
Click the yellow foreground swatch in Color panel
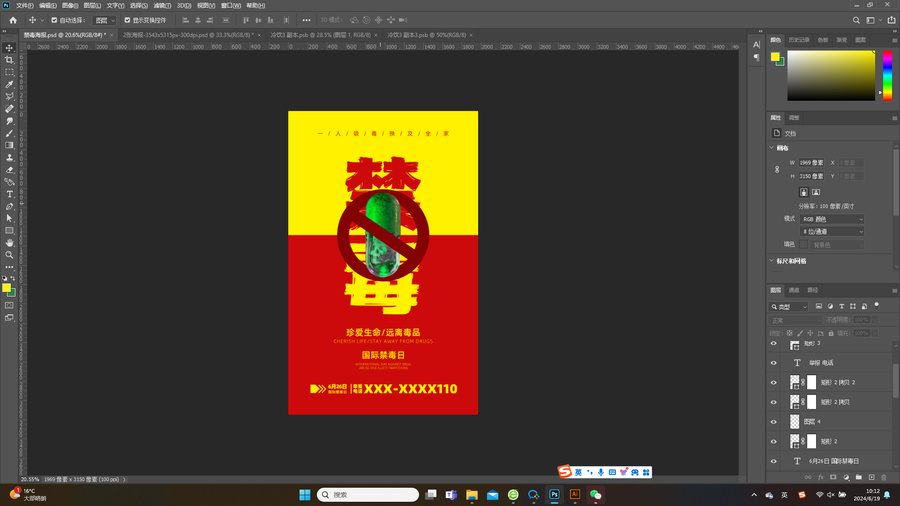coord(775,56)
